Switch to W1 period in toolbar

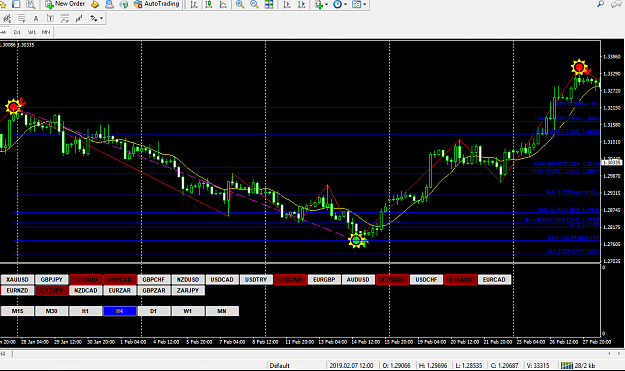point(31,32)
